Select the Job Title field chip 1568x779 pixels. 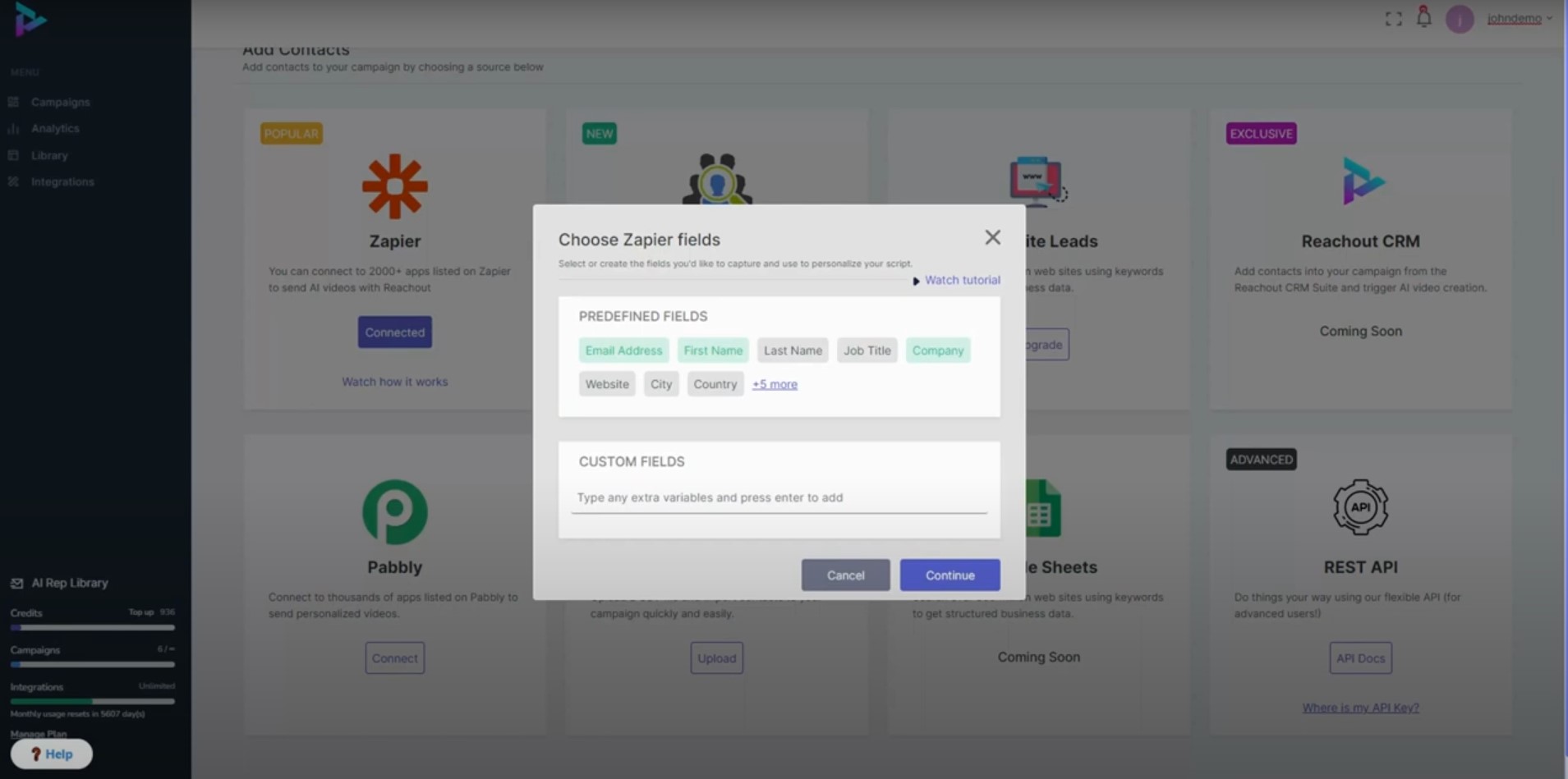point(867,351)
